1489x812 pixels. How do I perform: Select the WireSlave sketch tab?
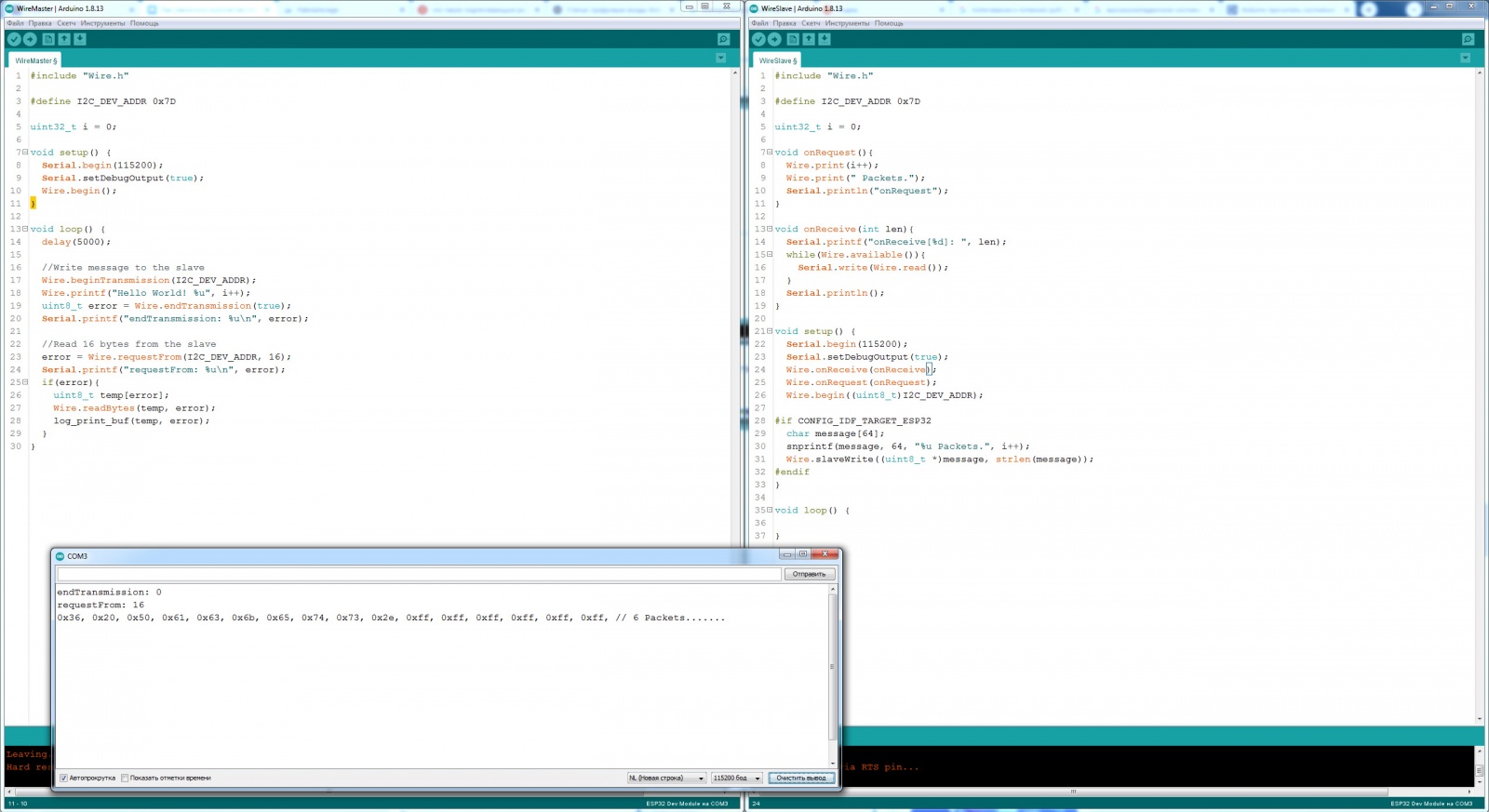point(778,60)
